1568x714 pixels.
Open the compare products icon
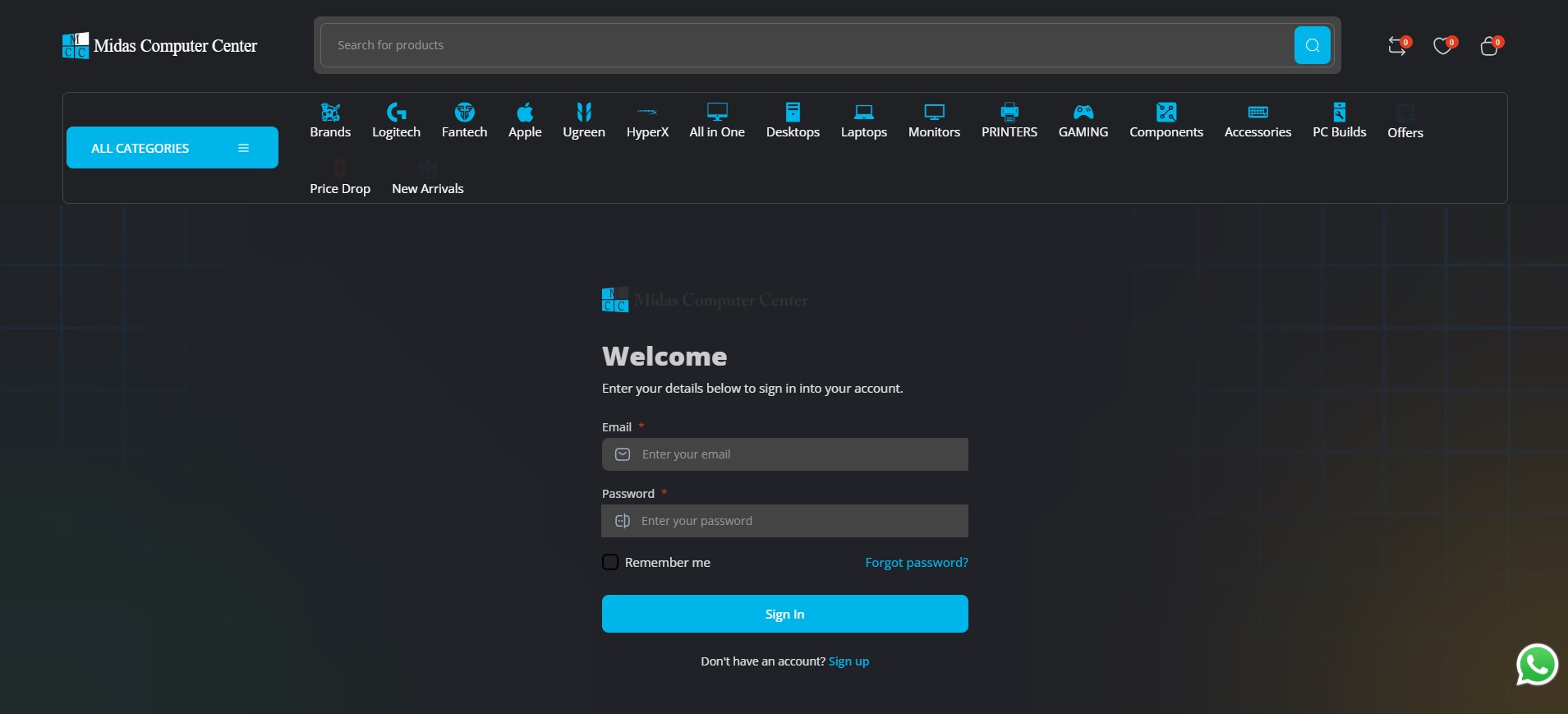pyautogui.click(x=1397, y=46)
